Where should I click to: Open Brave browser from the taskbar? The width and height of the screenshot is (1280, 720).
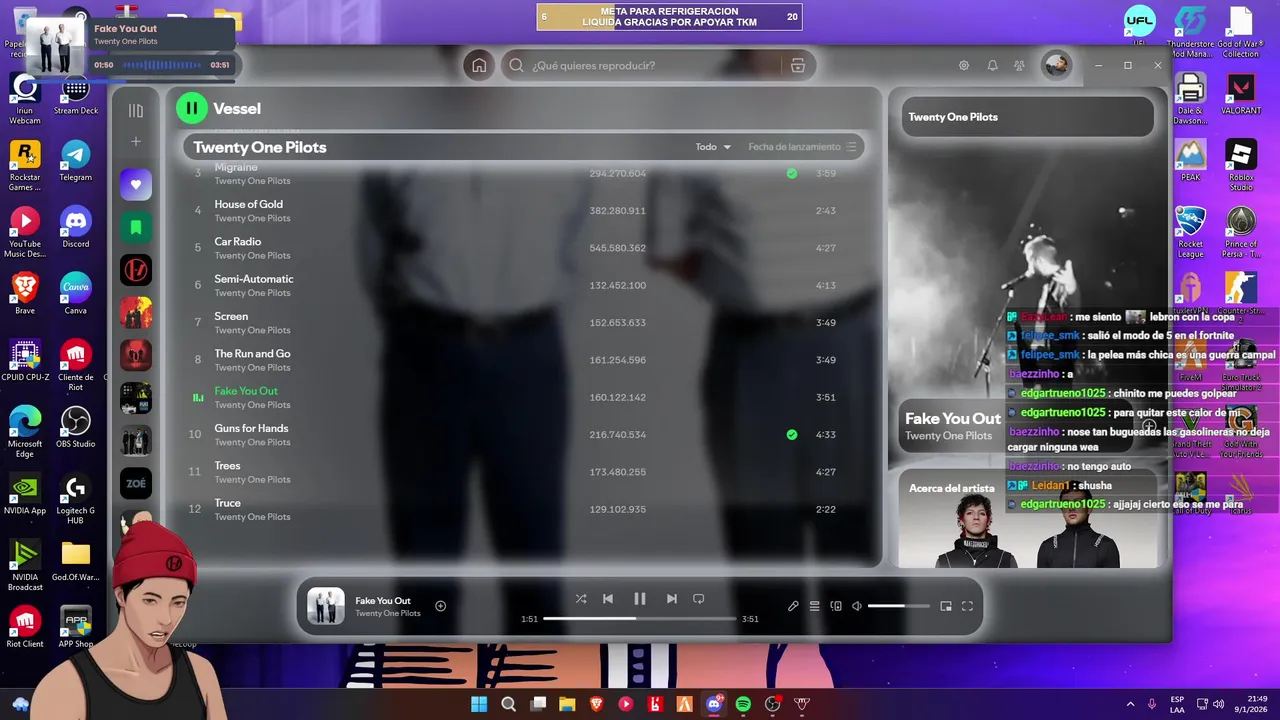(x=597, y=704)
